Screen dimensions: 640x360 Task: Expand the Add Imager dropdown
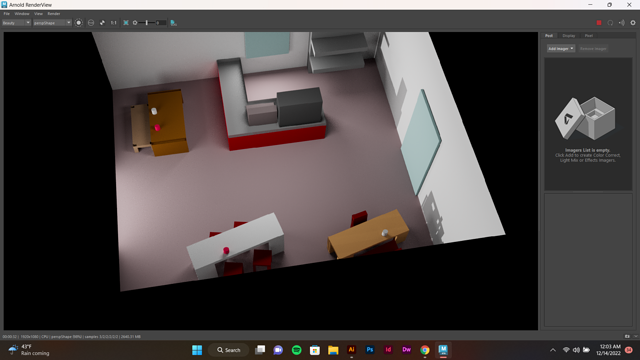[x=561, y=49]
